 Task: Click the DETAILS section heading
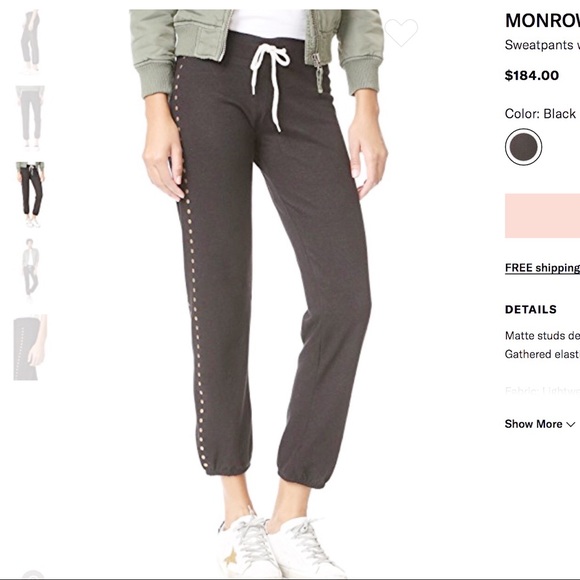[x=531, y=309]
